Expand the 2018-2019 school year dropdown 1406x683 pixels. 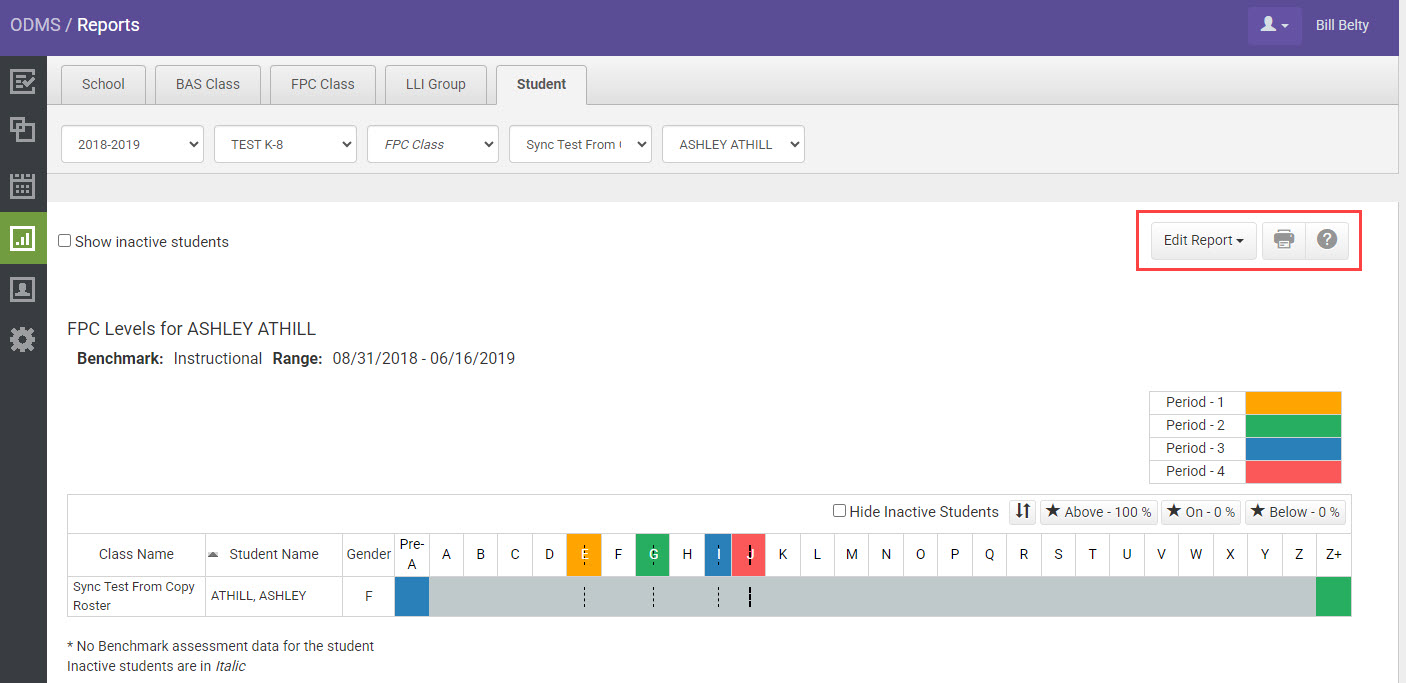pos(132,144)
